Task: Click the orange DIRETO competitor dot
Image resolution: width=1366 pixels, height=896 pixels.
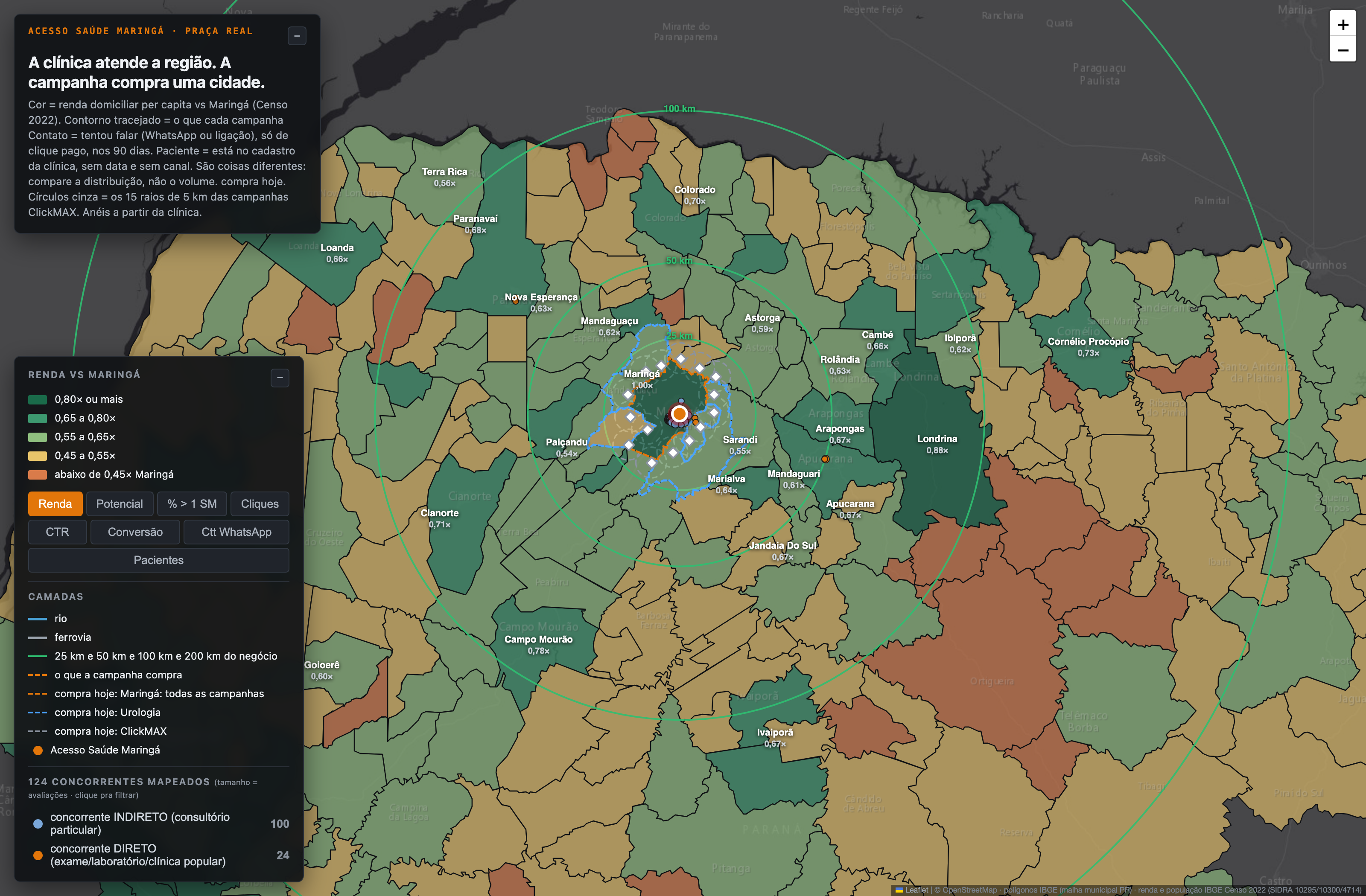Action: pyautogui.click(x=38, y=855)
